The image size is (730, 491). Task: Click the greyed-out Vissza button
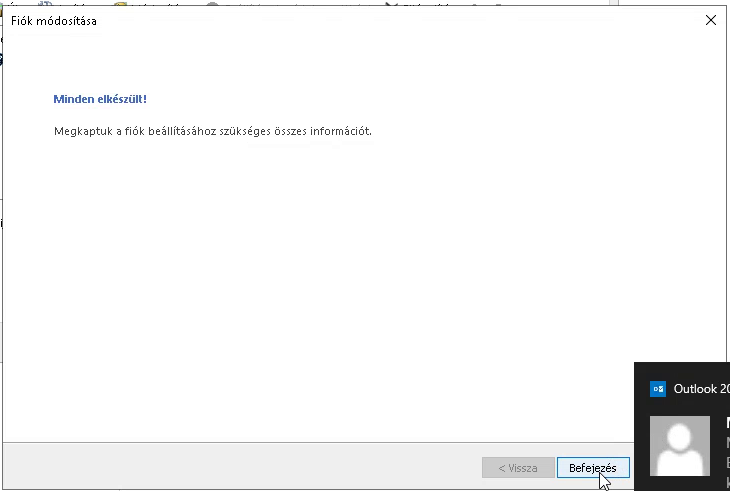tap(518, 468)
